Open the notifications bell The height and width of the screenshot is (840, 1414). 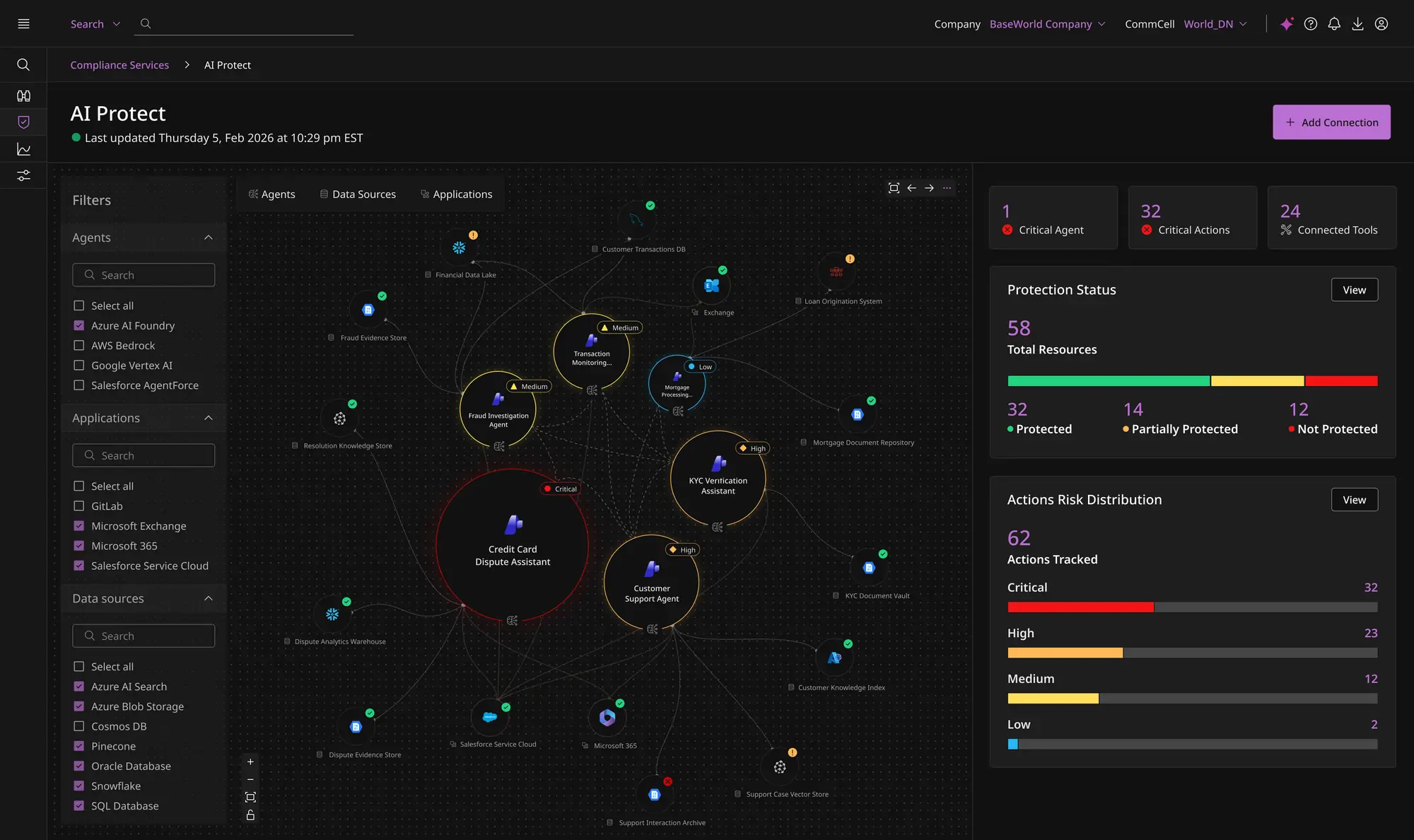click(x=1334, y=24)
